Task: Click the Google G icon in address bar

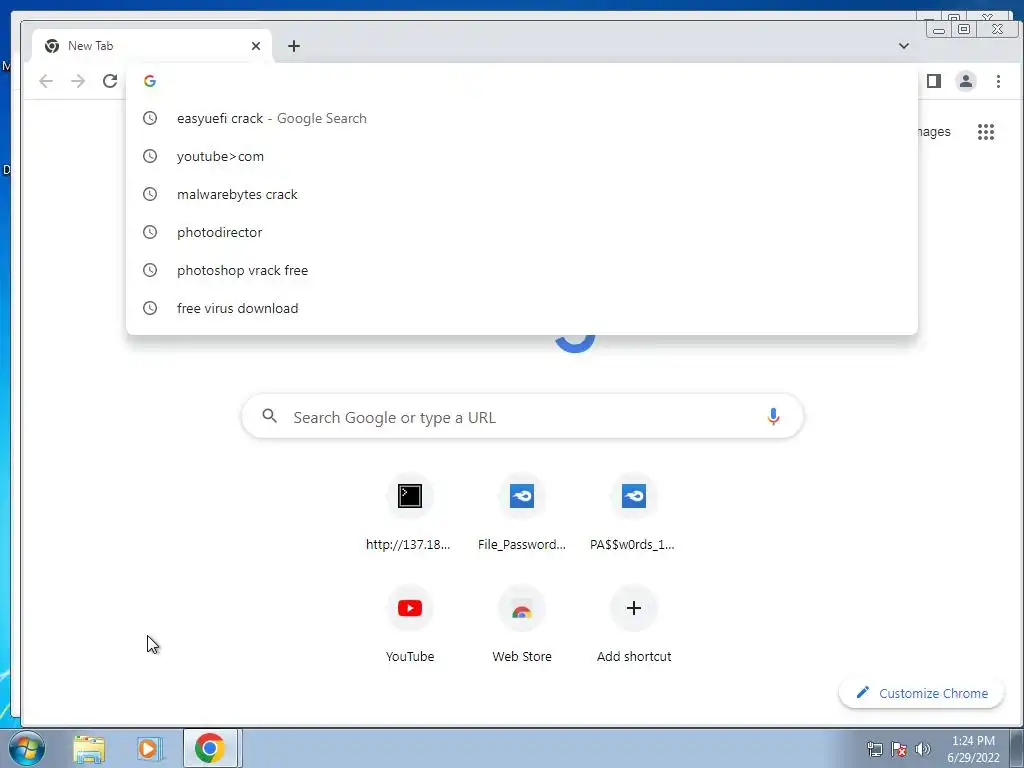Action: (150, 81)
